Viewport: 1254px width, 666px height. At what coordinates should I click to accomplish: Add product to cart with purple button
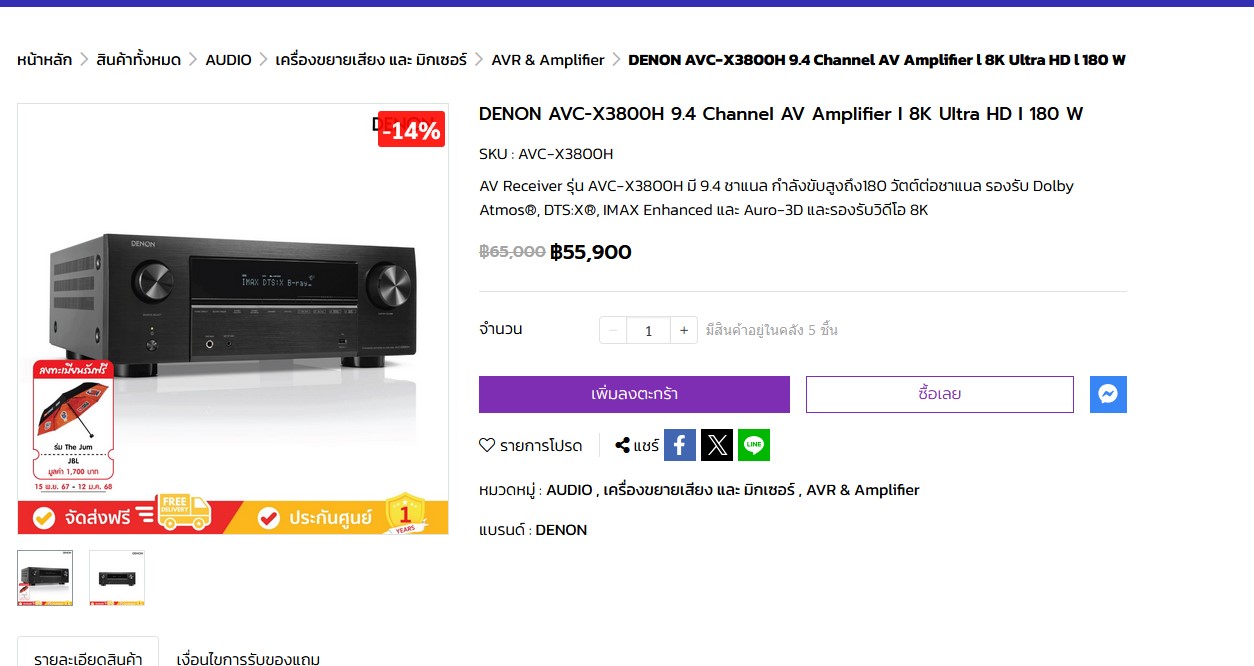tap(634, 394)
